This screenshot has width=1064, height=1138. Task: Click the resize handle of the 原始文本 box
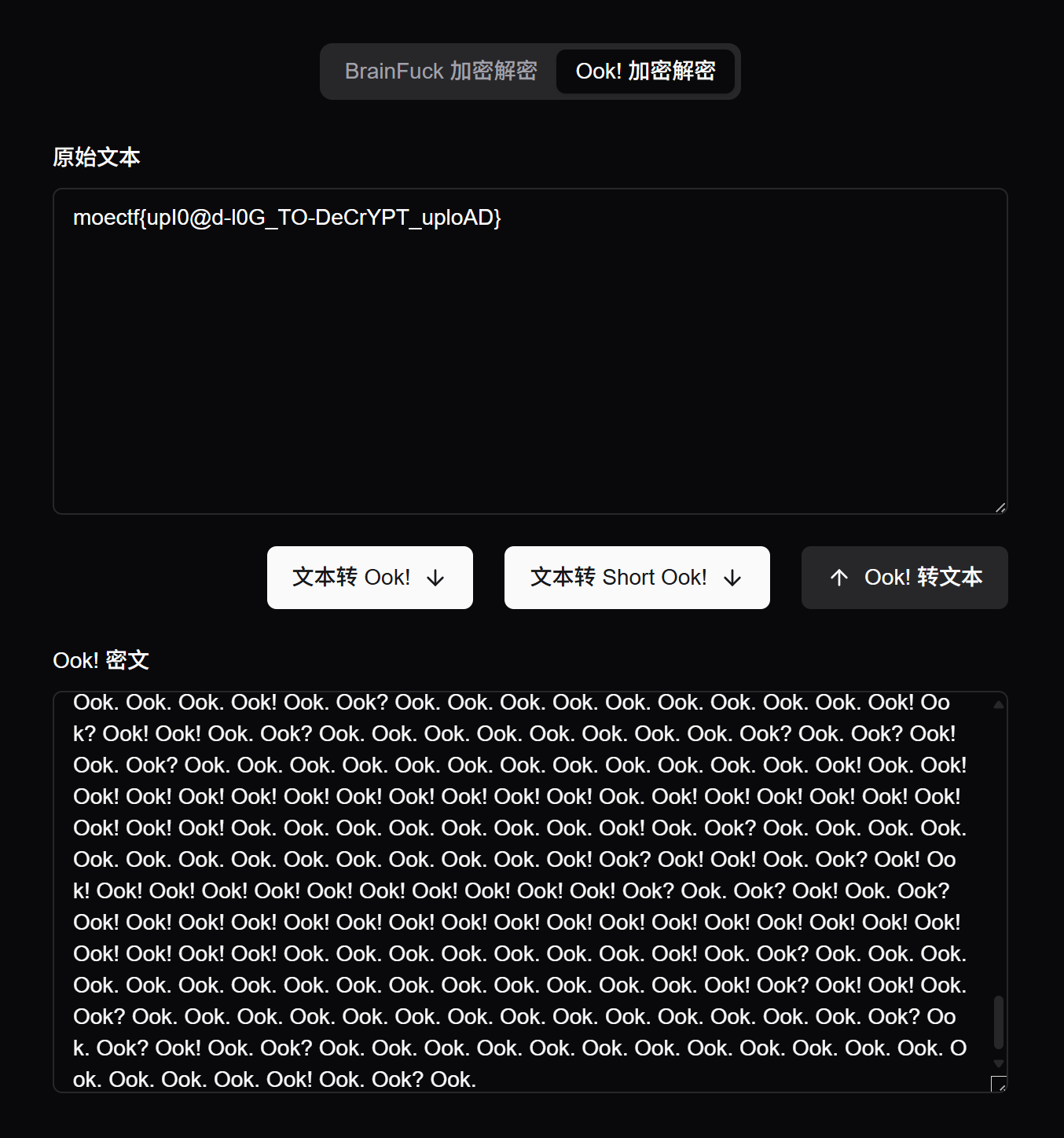[1000, 508]
